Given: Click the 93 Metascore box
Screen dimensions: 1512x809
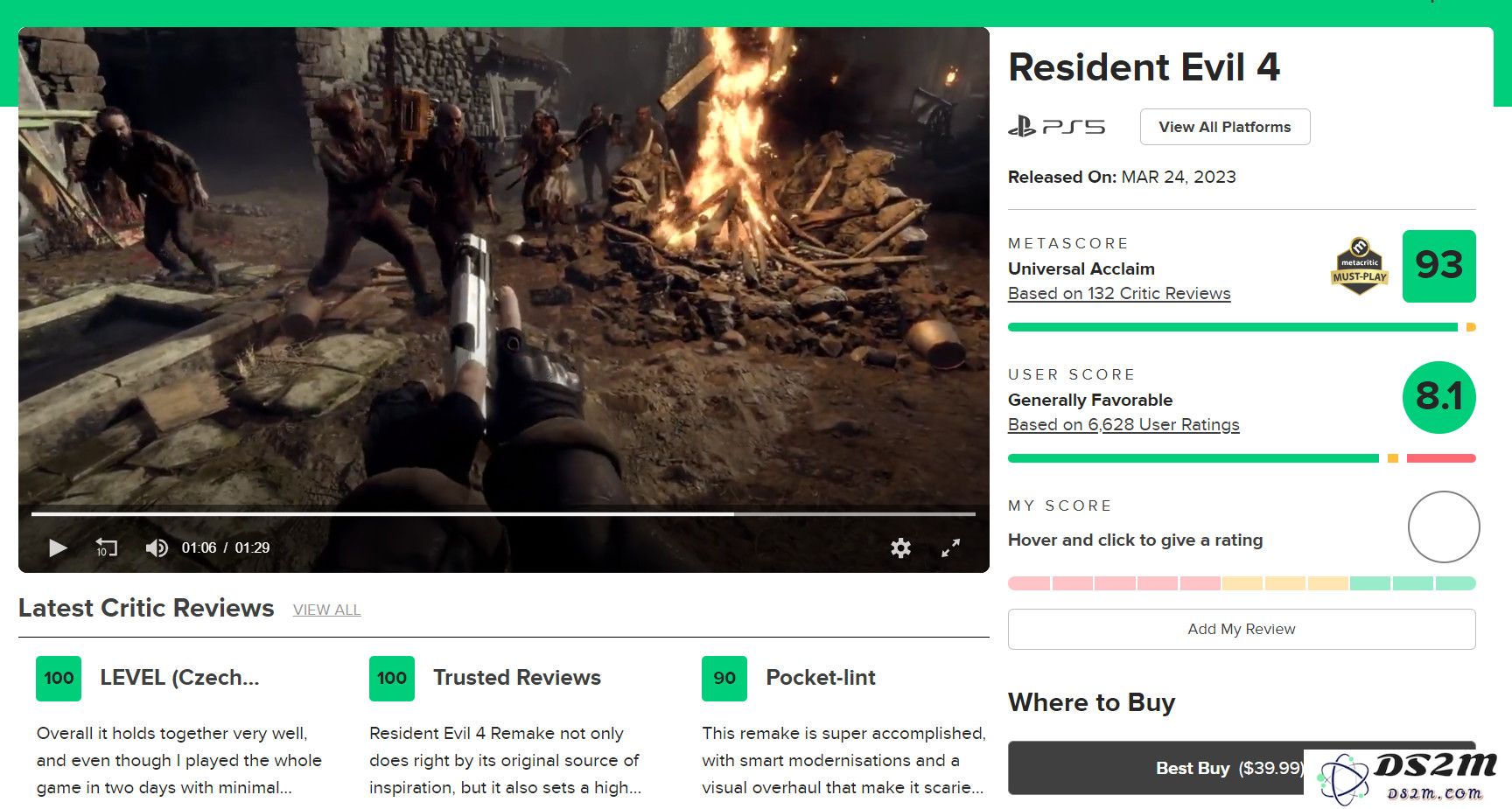Looking at the screenshot, I should pos(1438,266).
